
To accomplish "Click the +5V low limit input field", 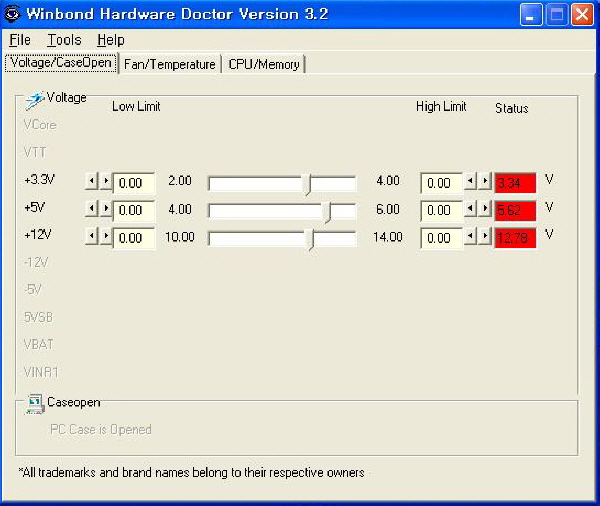I will click(x=134, y=211).
